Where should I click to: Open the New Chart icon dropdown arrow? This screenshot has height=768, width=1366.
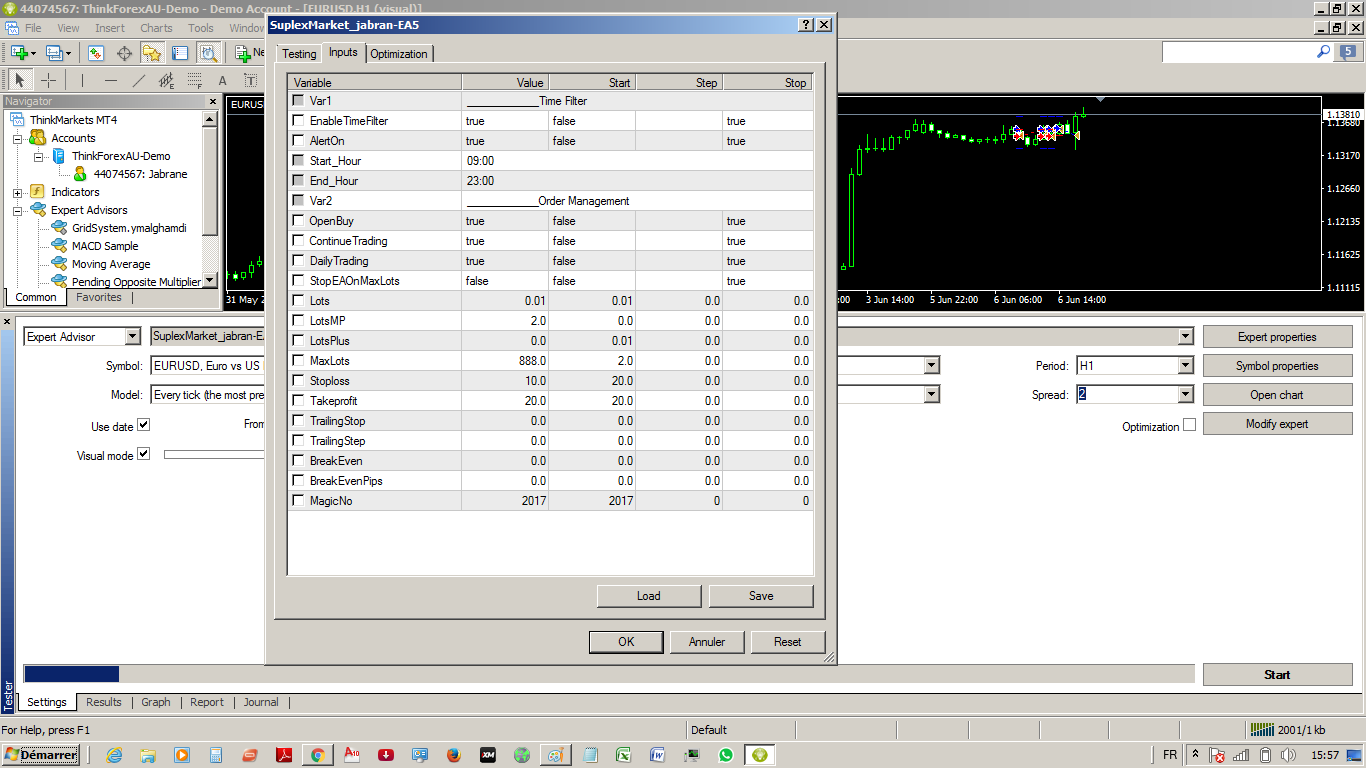click(33, 53)
